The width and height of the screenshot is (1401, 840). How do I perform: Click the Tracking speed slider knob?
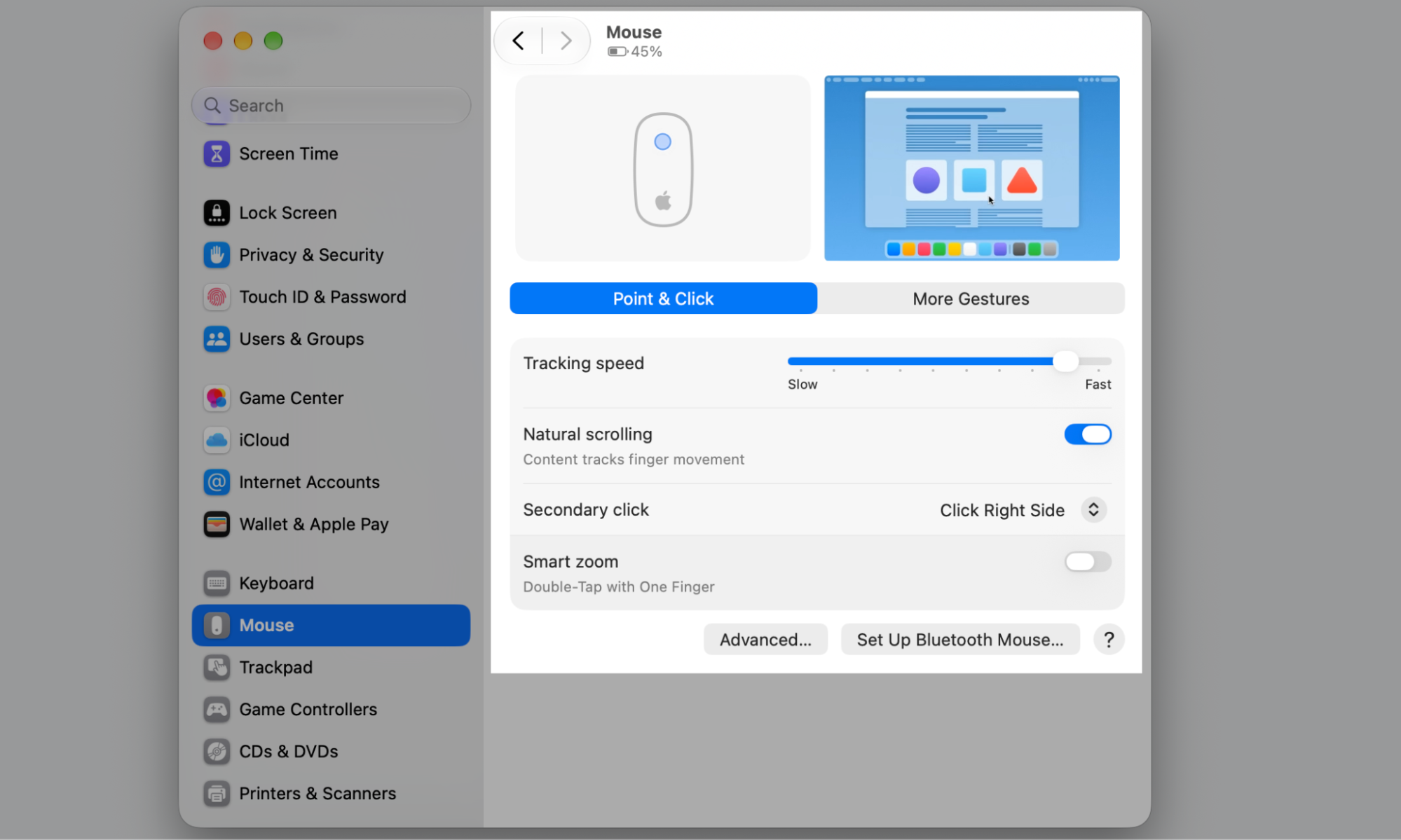[1065, 362]
